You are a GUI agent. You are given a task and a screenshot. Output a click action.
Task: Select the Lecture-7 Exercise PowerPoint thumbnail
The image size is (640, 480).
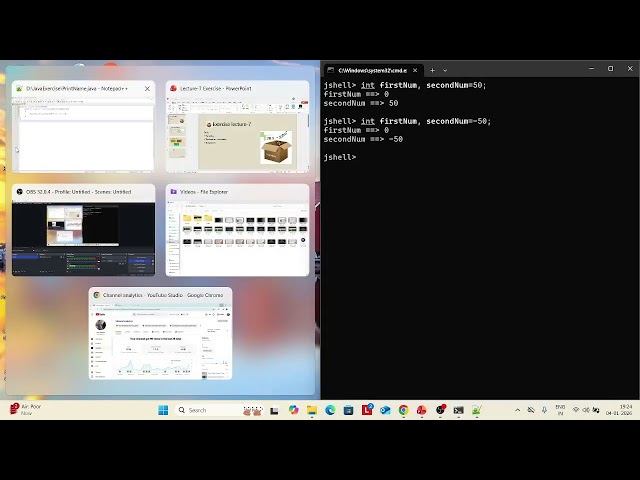(237, 127)
